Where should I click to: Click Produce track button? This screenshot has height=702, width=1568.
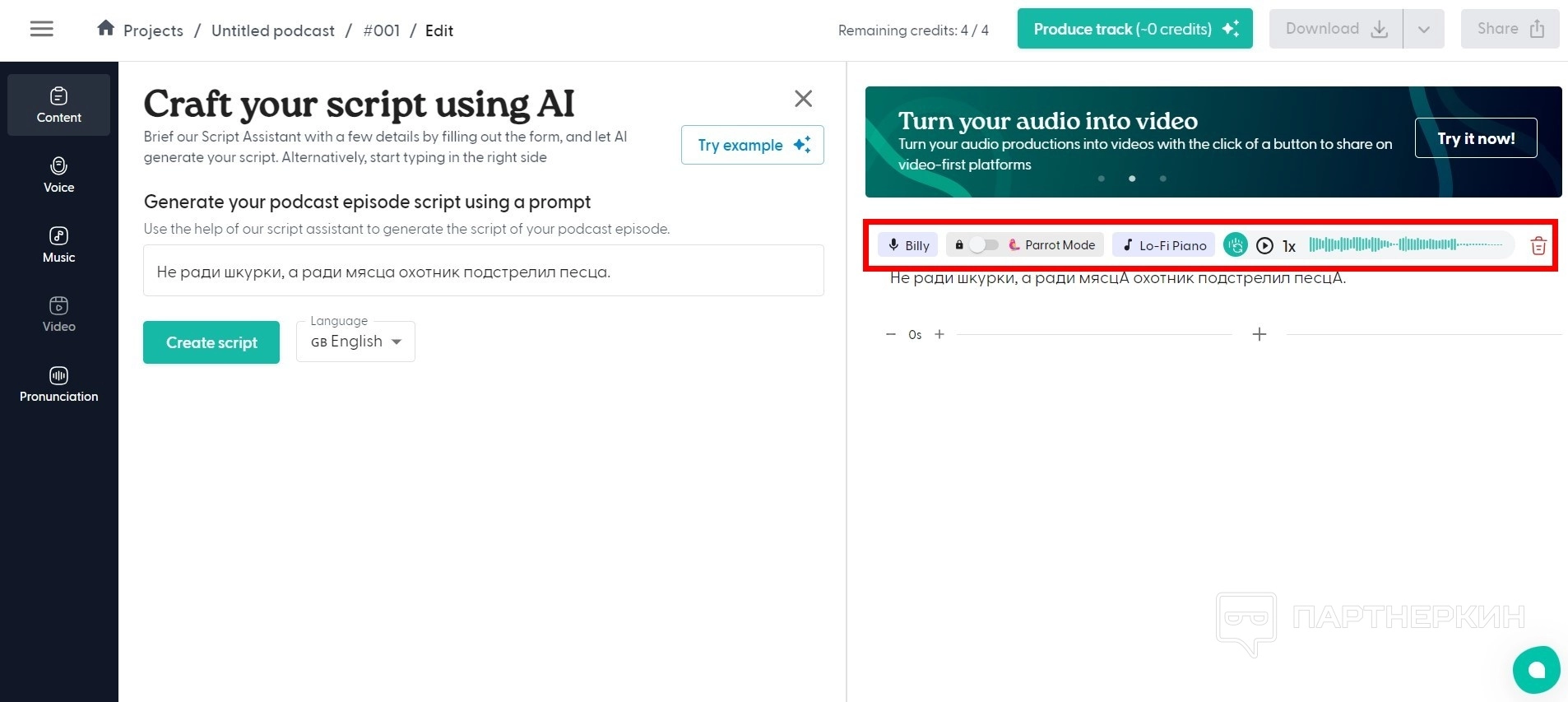point(1134,29)
